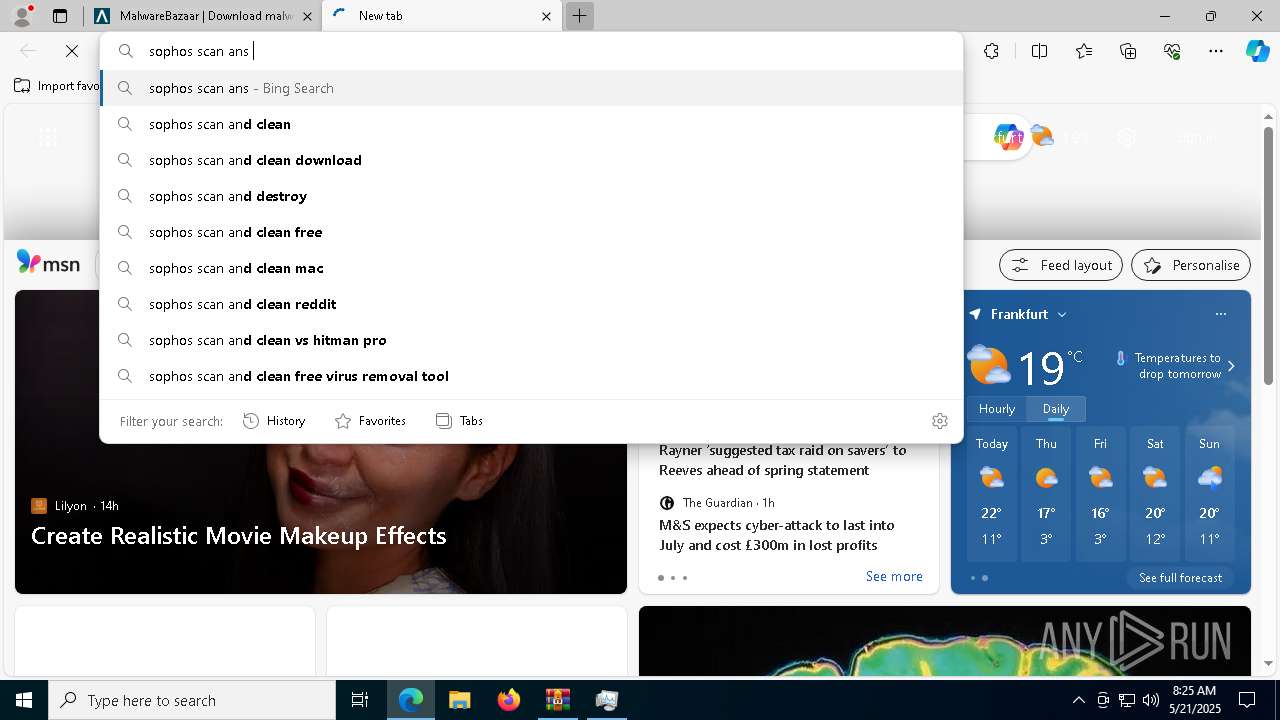
Task: Open WinRAR taskbar icon
Action: point(557,700)
